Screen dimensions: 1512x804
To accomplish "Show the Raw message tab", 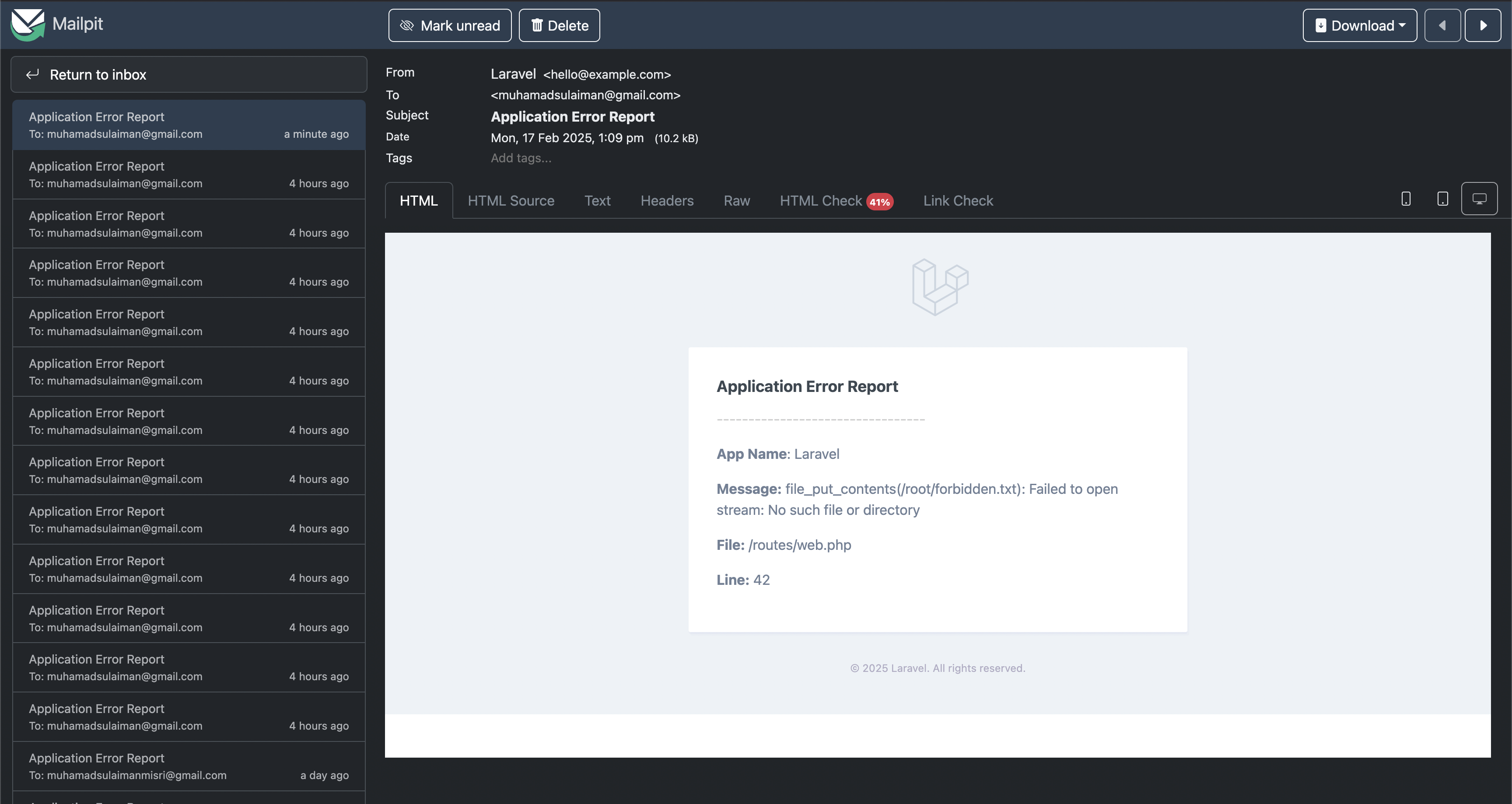I will [x=737, y=201].
